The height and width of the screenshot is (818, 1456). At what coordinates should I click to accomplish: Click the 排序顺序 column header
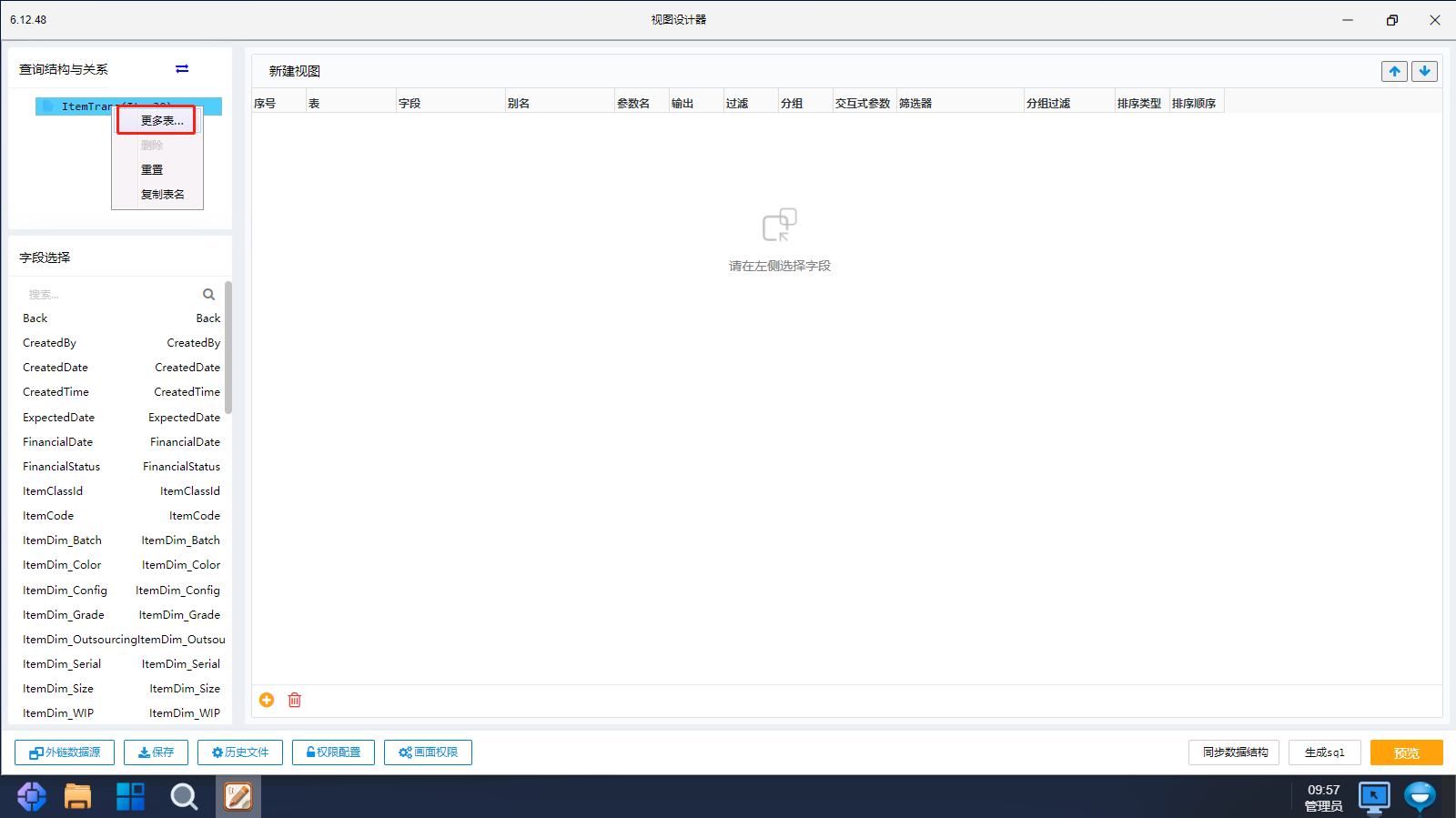pyautogui.click(x=1197, y=103)
